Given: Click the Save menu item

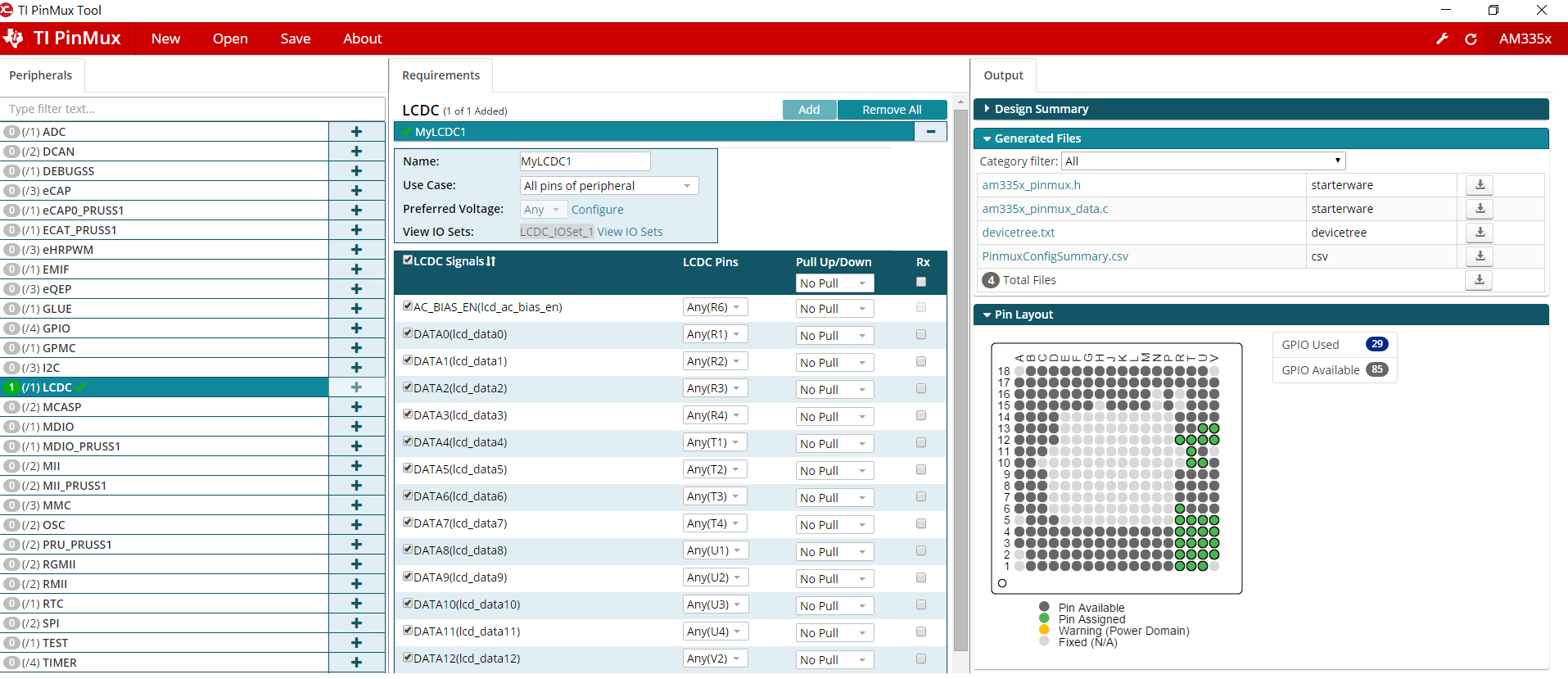Looking at the screenshot, I should [x=295, y=38].
